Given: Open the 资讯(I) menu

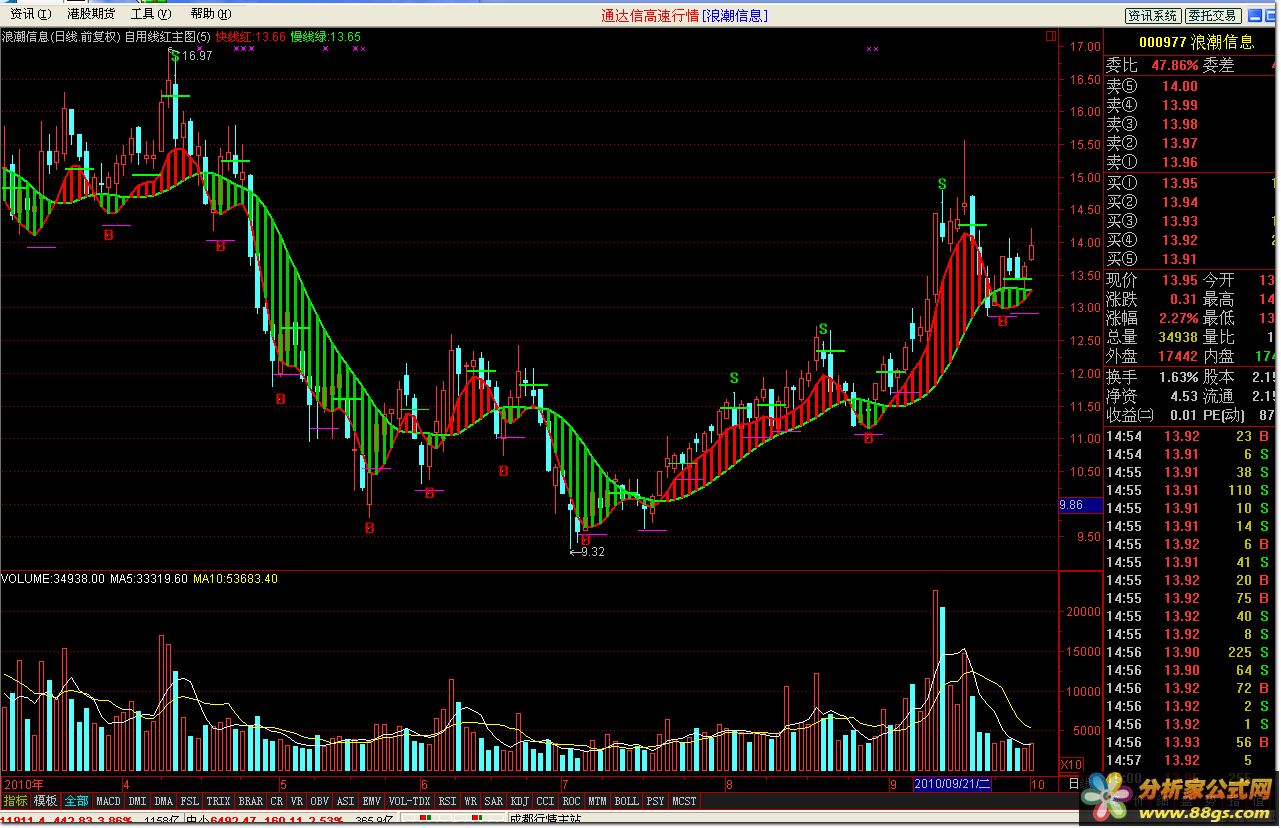Looking at the screenshot, I should point(30,14).
